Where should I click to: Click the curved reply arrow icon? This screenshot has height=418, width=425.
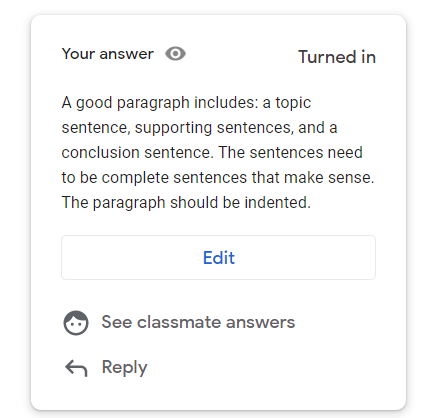point(76,368)
